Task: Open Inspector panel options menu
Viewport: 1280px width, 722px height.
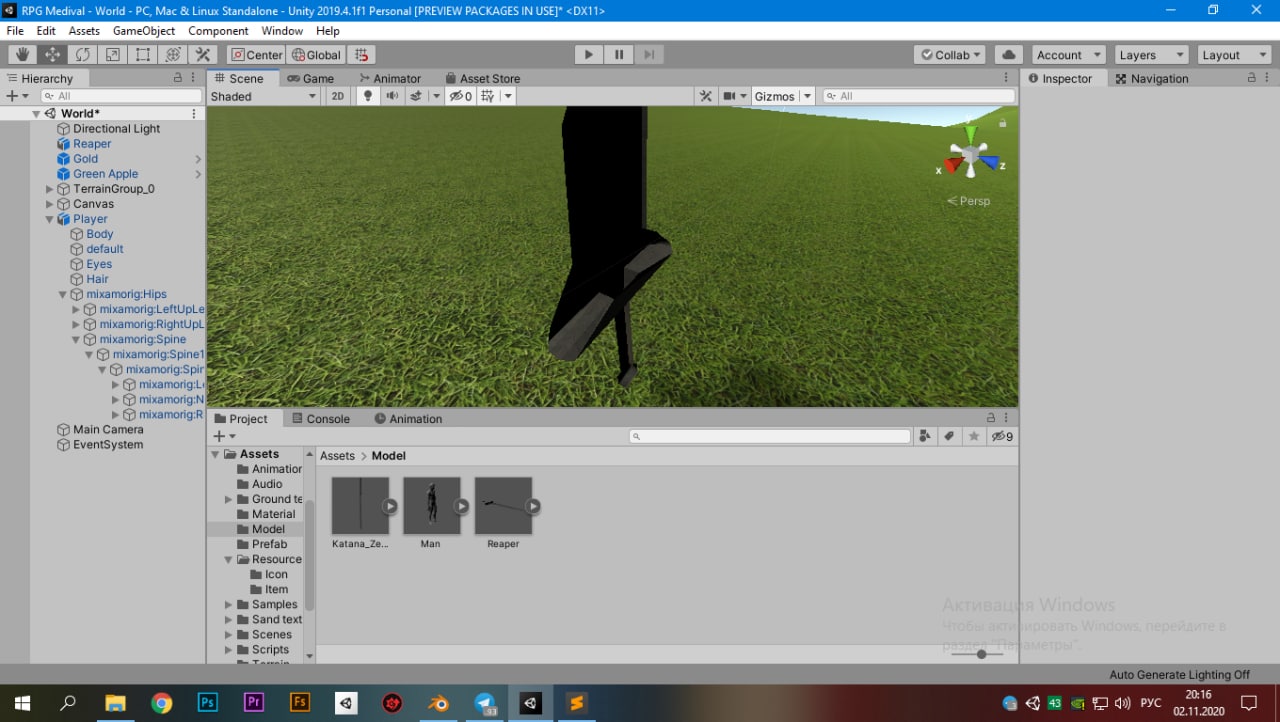Action: click(x=1267, y=78)
